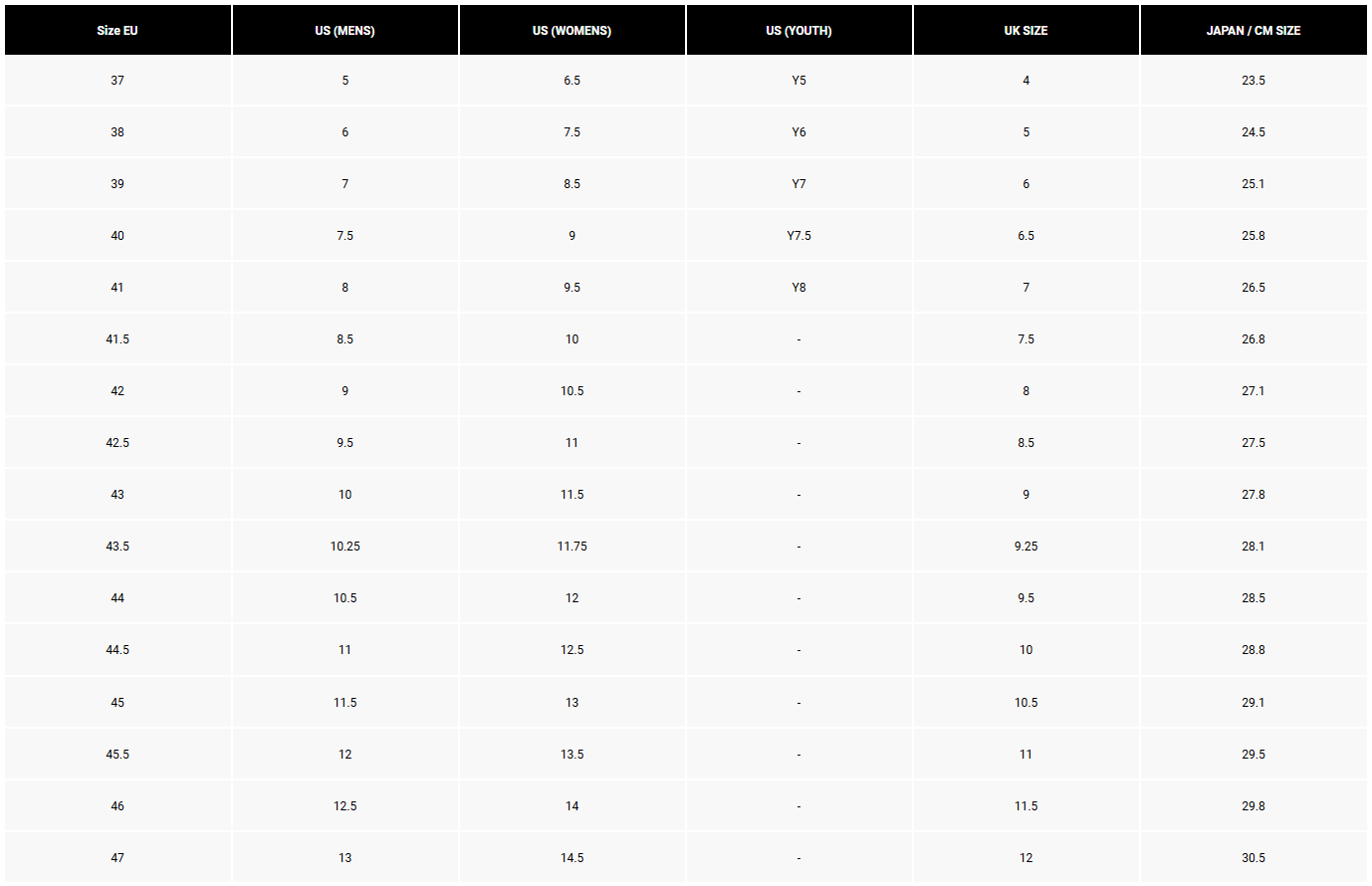Click UK size 6.5 cell
The image size is (1372, 886).
point(1026,236)
